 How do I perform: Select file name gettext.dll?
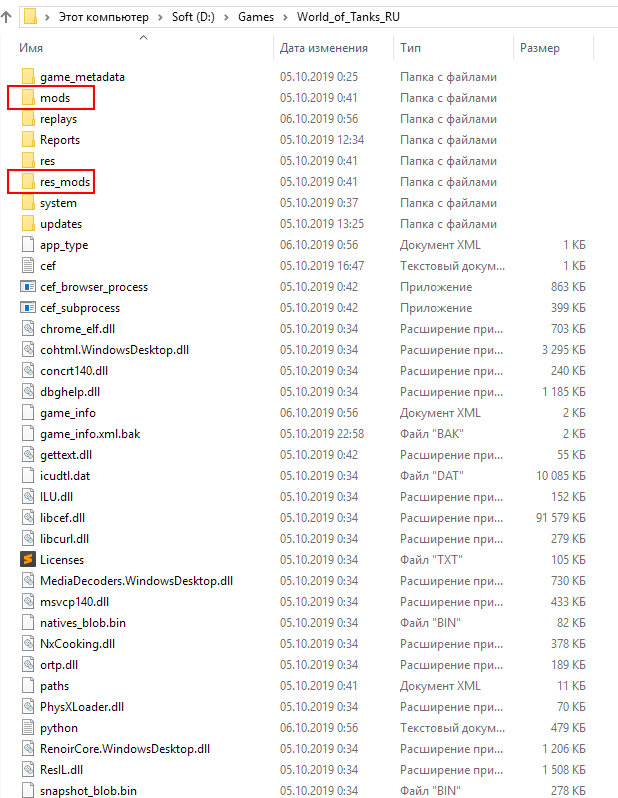click(x=66, y=455)
